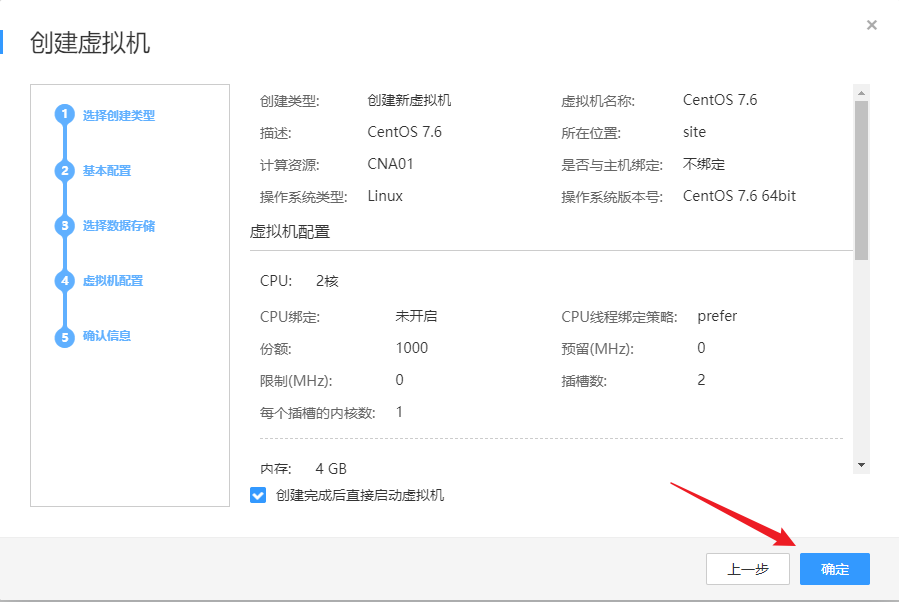
Task: Enable the start-after-creation option
Action: tap(256, 495)
